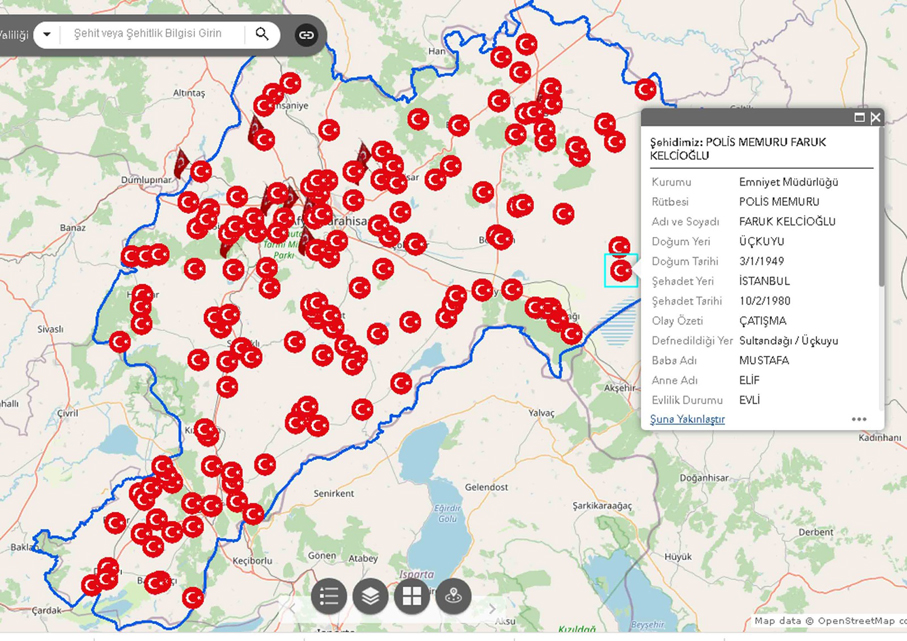Select the marker directly above highlighted marker
907x641 pixels.
click(x=619, y=247)
